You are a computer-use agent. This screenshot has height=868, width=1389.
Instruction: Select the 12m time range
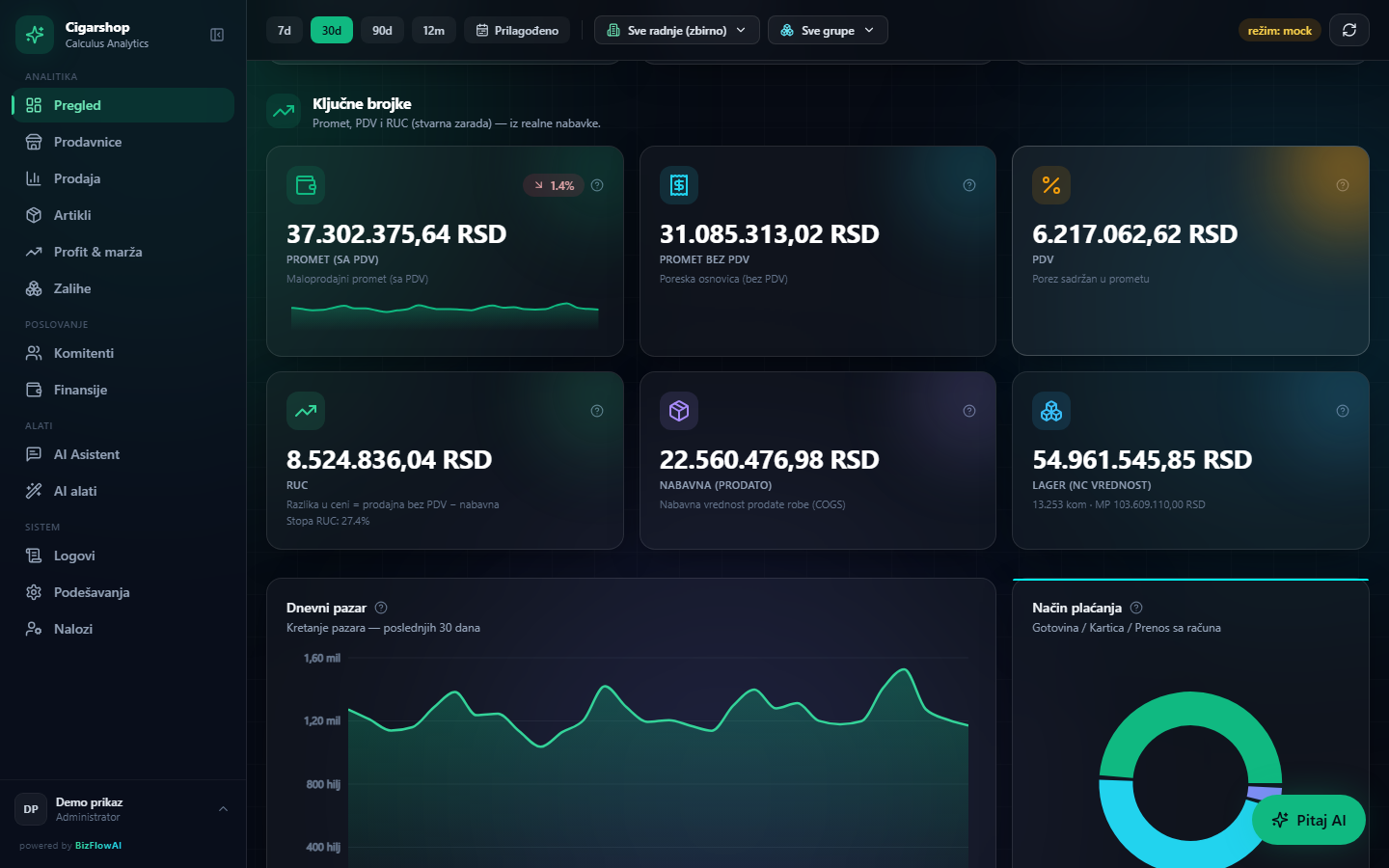434,30
